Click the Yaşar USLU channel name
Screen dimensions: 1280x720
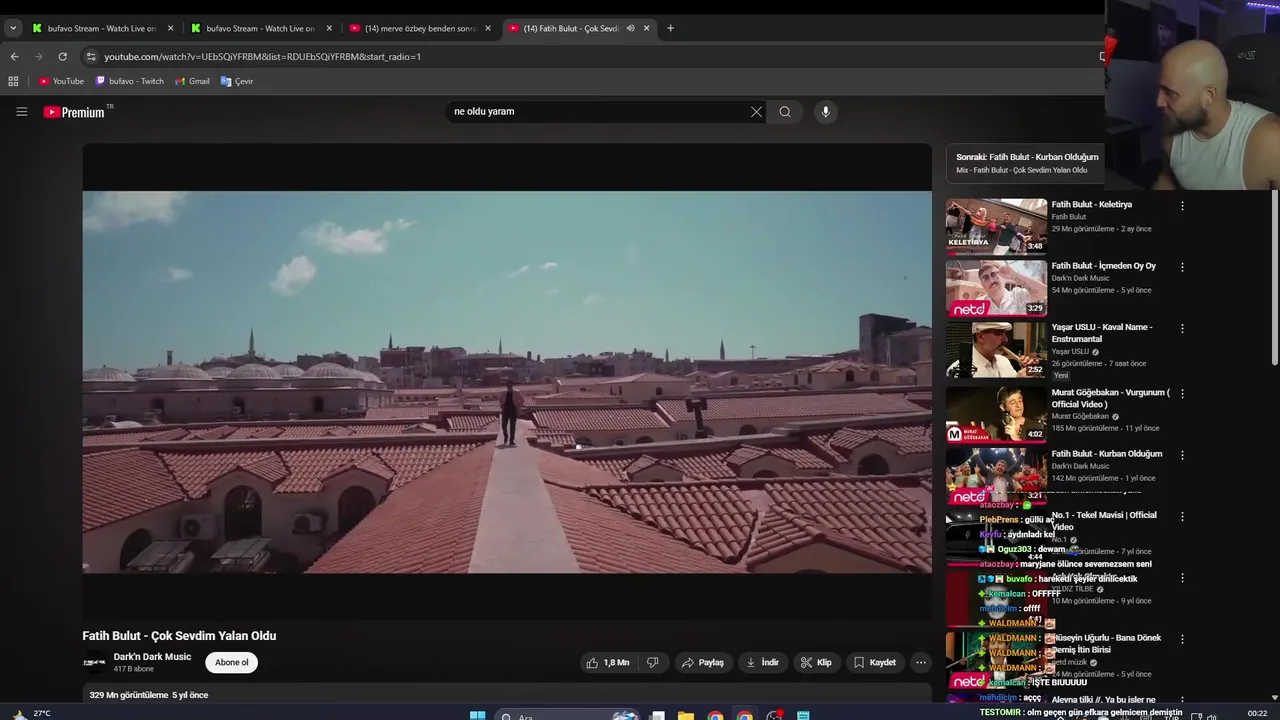point(1070,352)
